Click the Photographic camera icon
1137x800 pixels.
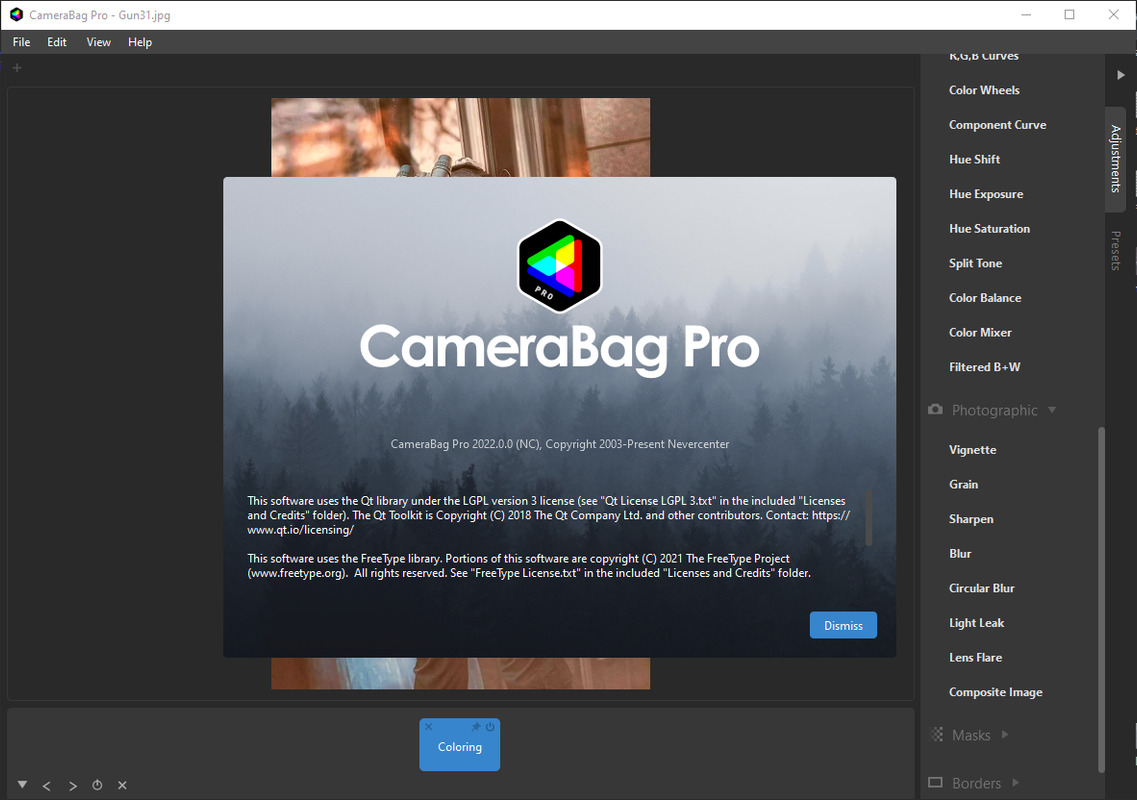(935, 410)
